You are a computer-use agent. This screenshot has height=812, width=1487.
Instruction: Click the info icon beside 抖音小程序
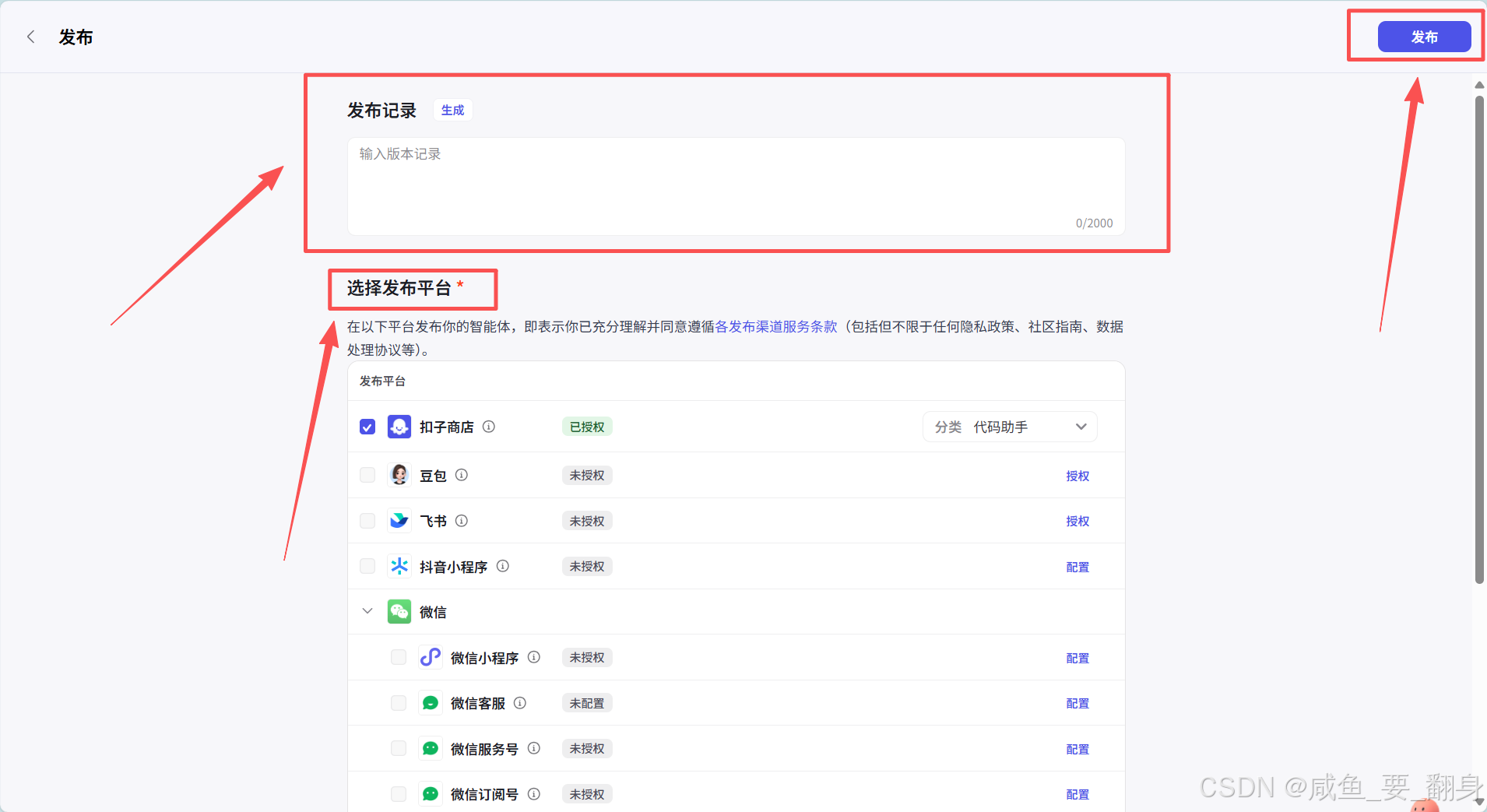(503, 566)
